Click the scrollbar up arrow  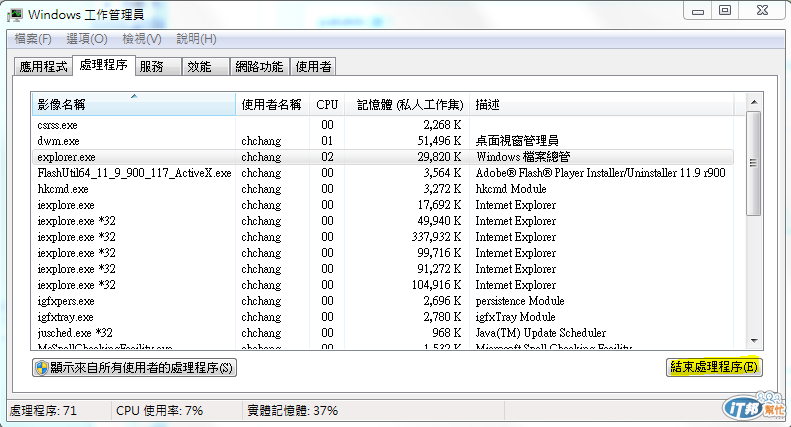754,102
